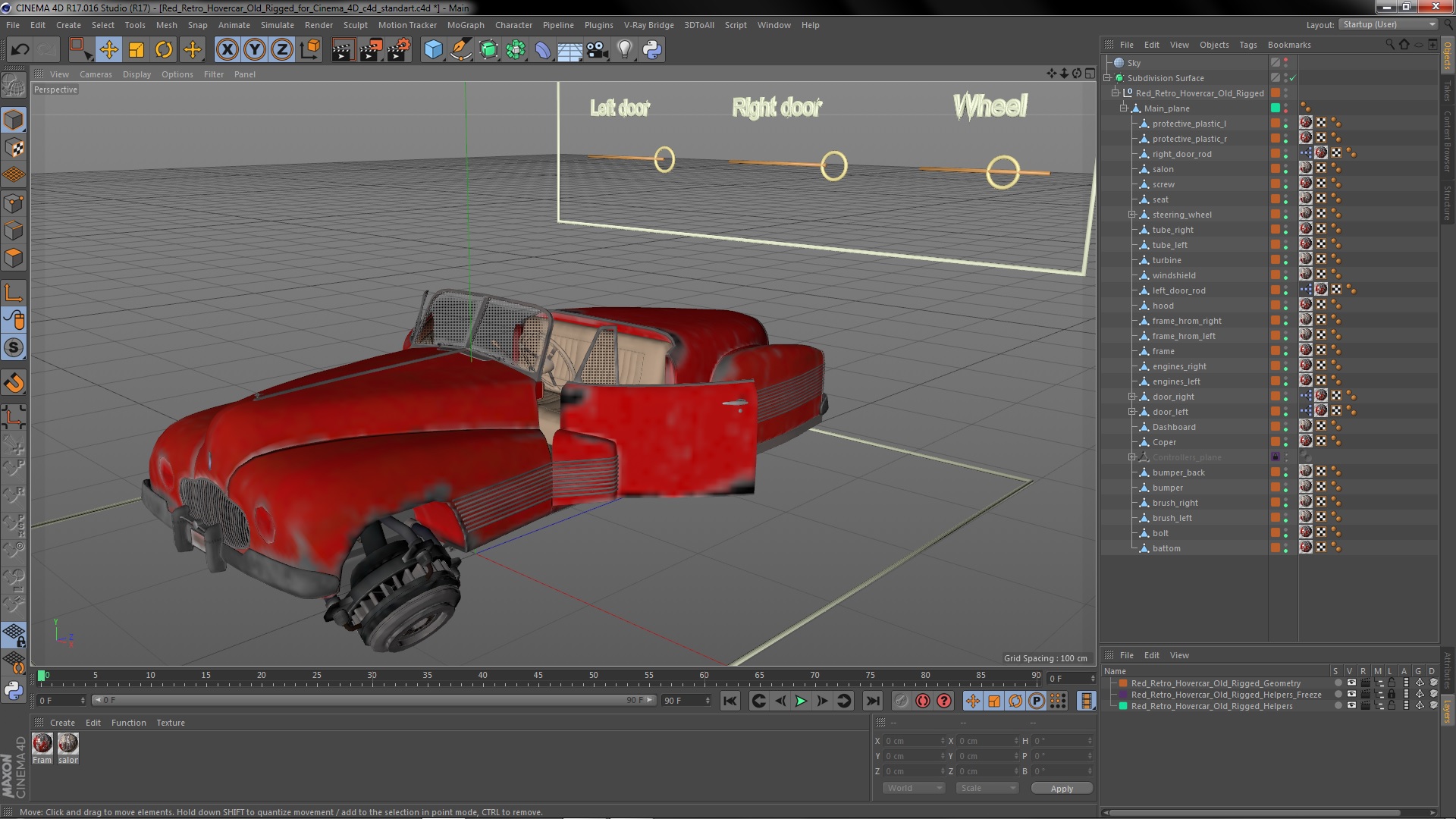Open the Layout dropdown Startup (User)
This screenshot has height=819, width=1456.
tap(1388, 24)
